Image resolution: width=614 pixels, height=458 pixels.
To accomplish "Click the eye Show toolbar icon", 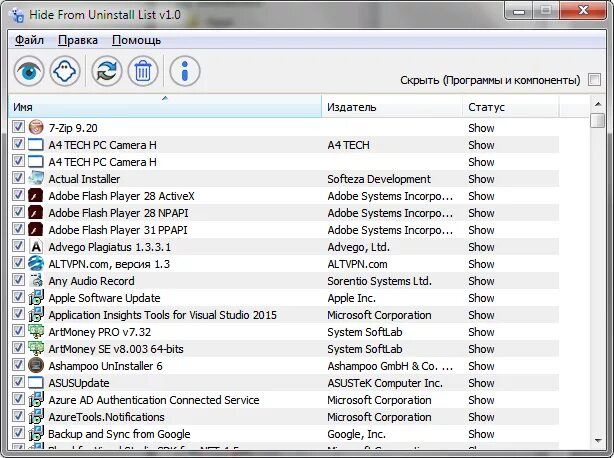I will pos(29,71).
